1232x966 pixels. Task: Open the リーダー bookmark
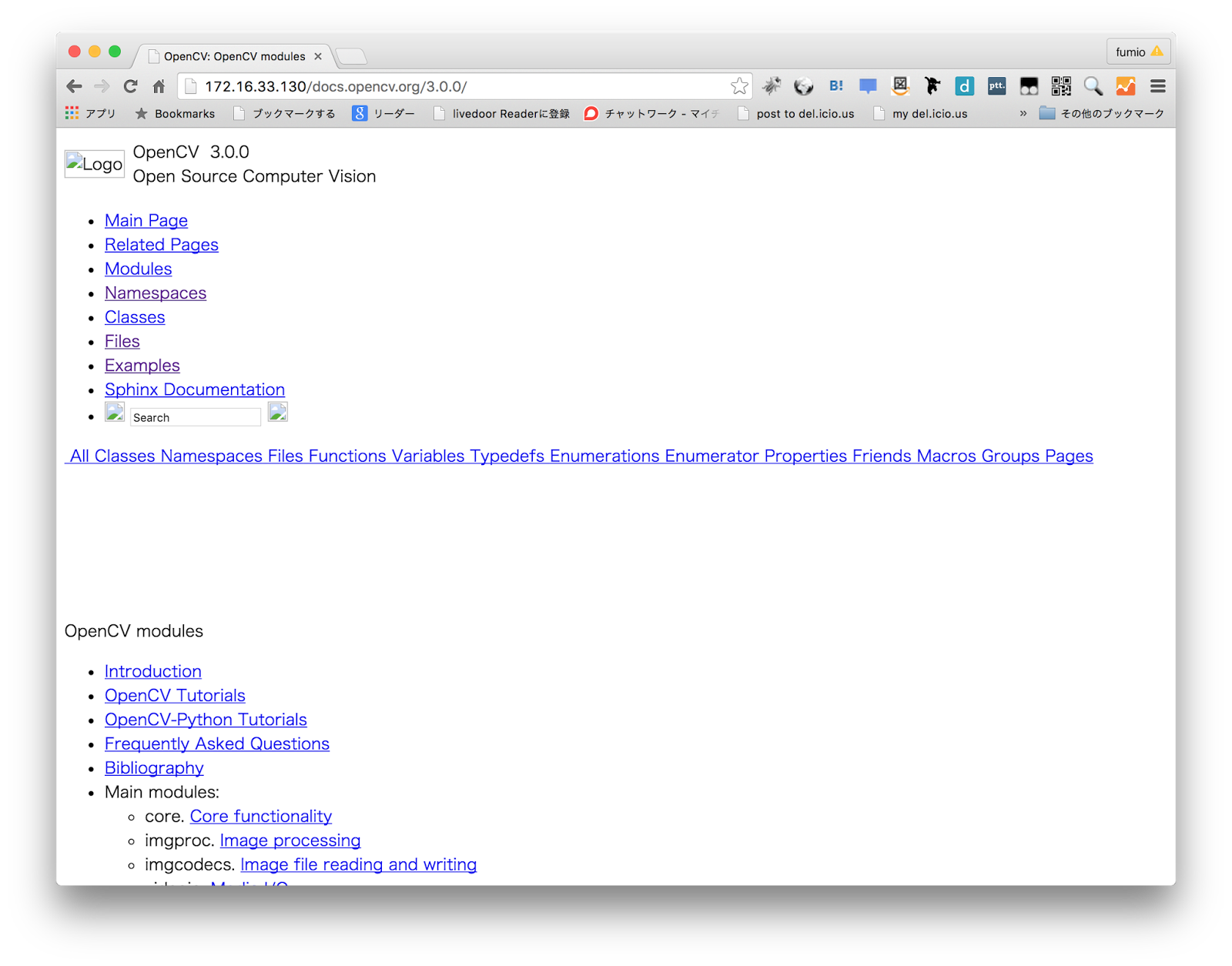(383, 113)
